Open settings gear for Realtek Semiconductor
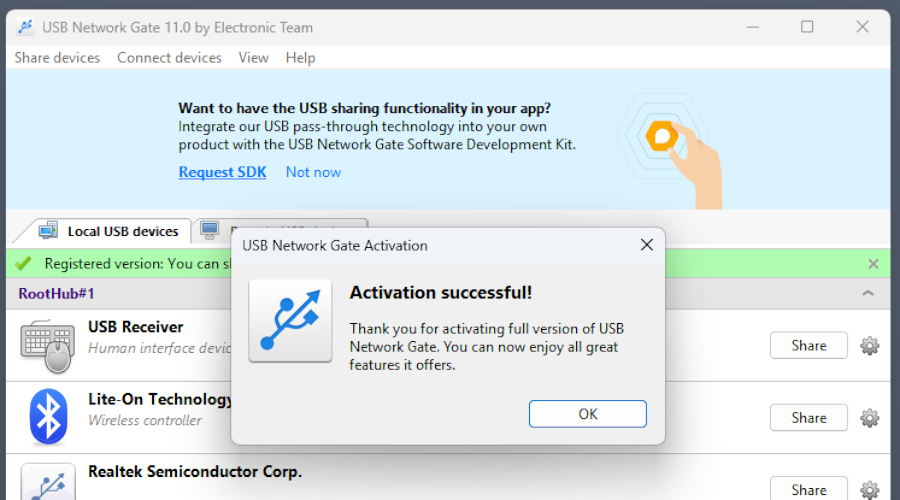This screenshot has width=900, height=500. 870,490
